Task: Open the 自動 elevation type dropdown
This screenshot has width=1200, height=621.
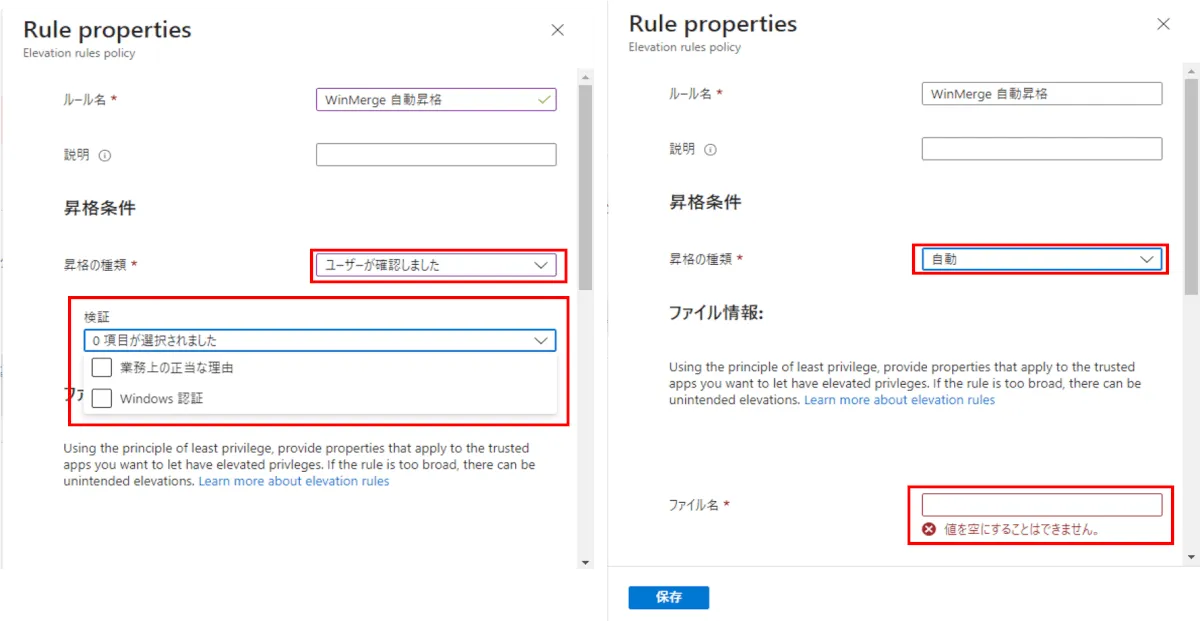Action: 1042,259
